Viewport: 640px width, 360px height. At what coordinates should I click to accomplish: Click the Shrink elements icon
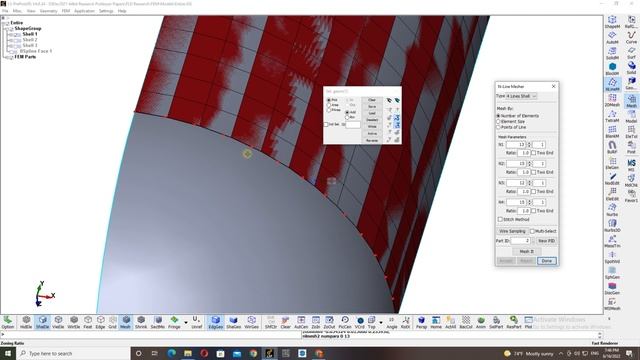click(x=141, y=322)
